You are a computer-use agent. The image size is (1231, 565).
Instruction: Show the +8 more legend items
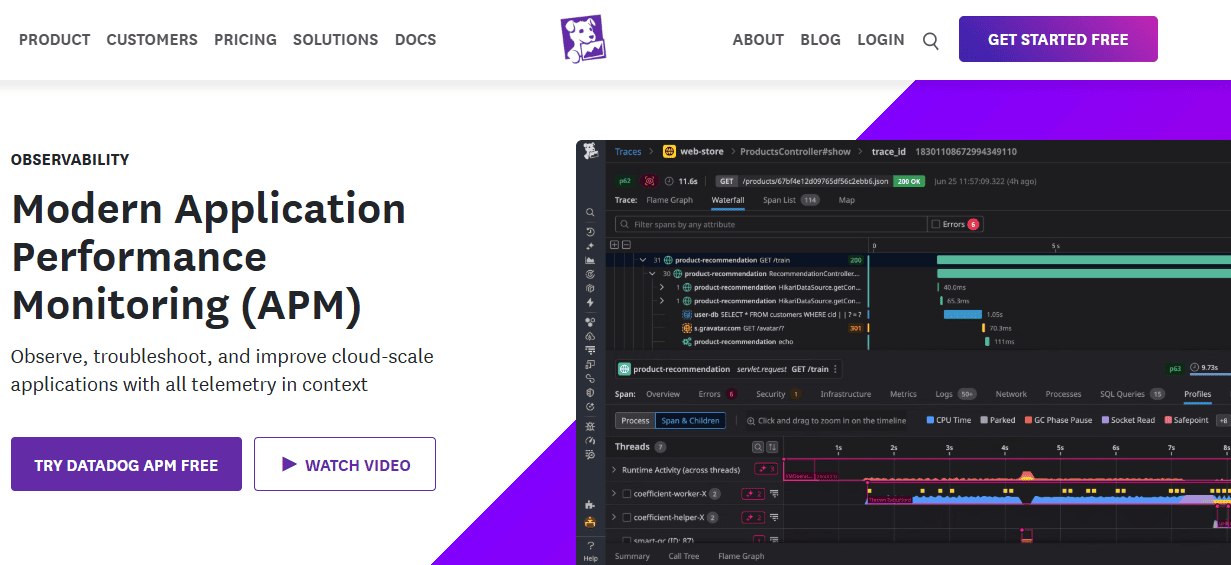(x=1223, y=421)
